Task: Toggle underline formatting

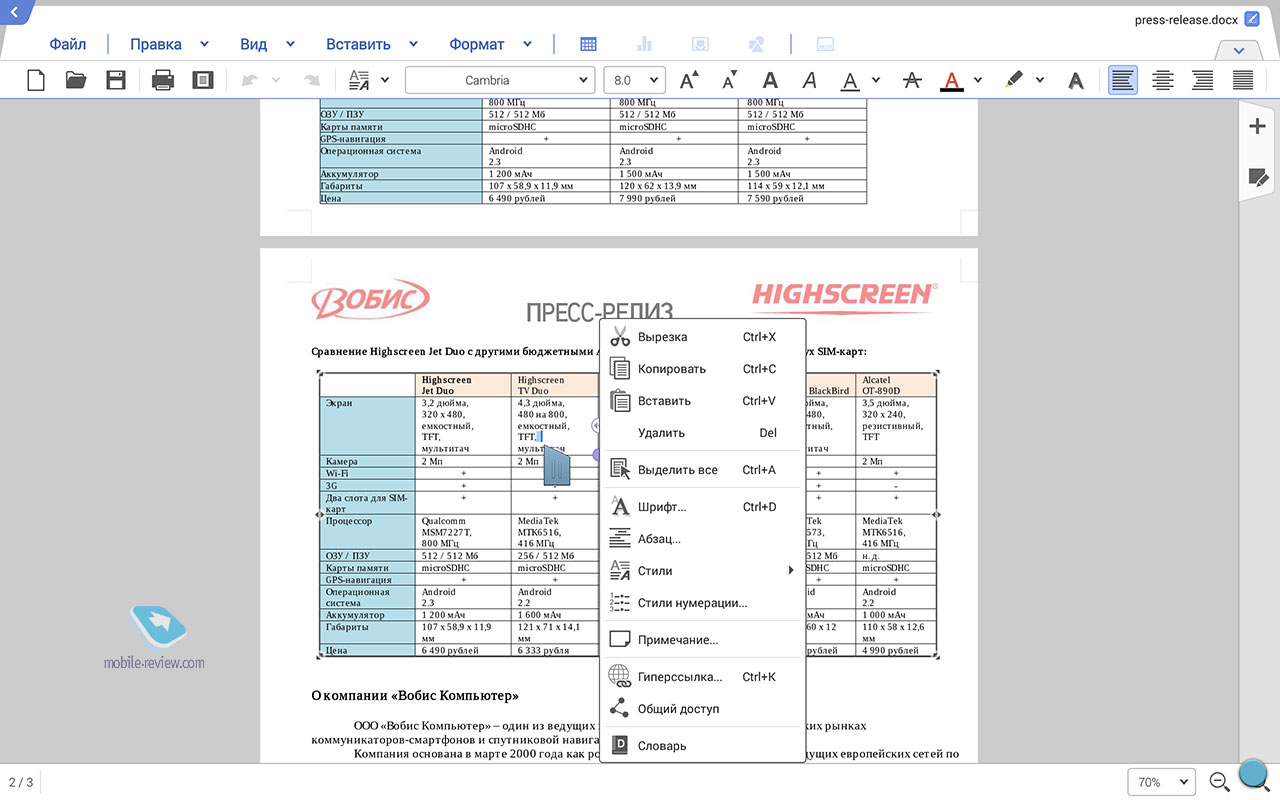Action: pos(850,81)
